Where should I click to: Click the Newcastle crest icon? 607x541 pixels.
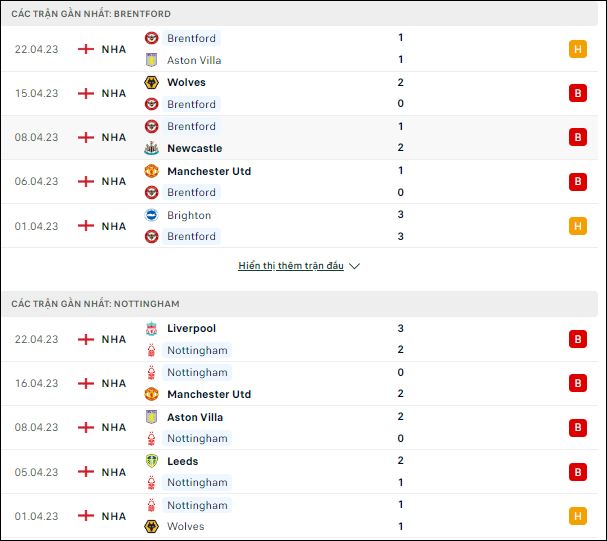(x=151, y=148)
